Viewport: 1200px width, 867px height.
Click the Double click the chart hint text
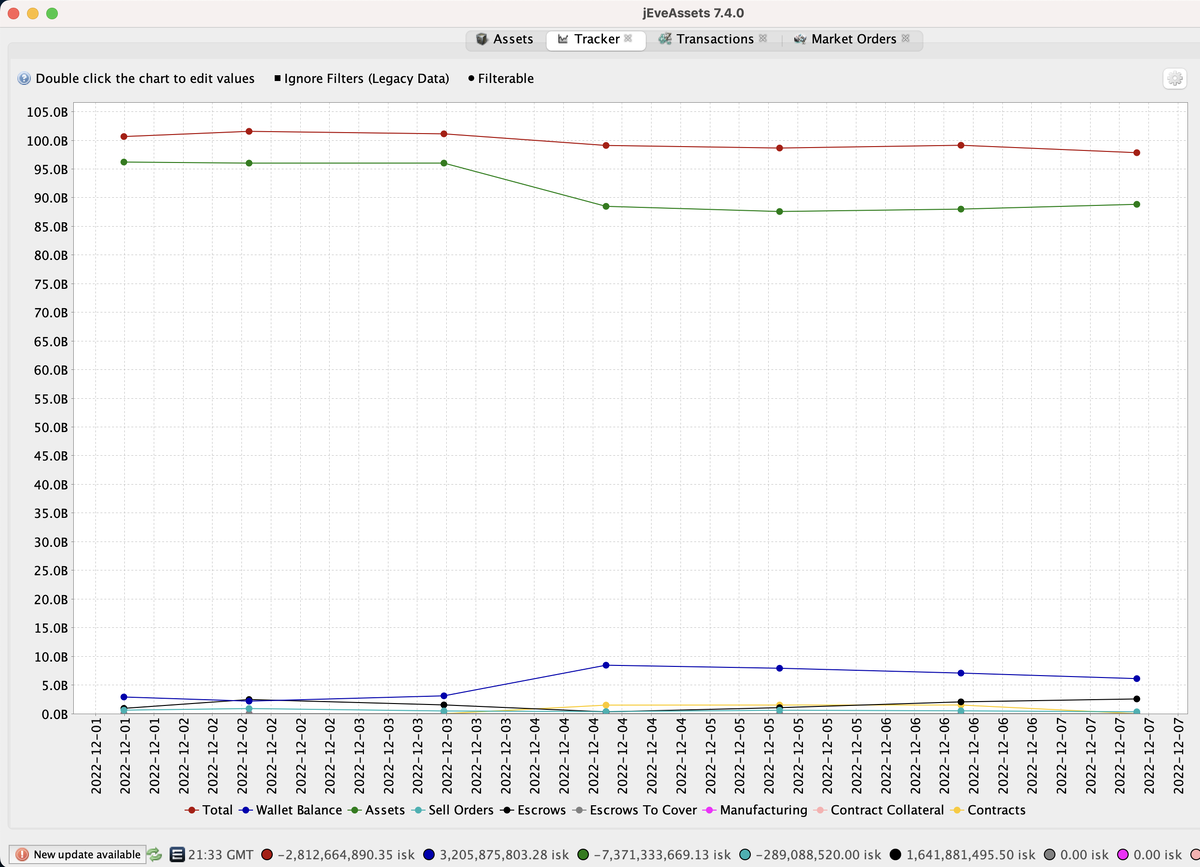coord(145,79)
